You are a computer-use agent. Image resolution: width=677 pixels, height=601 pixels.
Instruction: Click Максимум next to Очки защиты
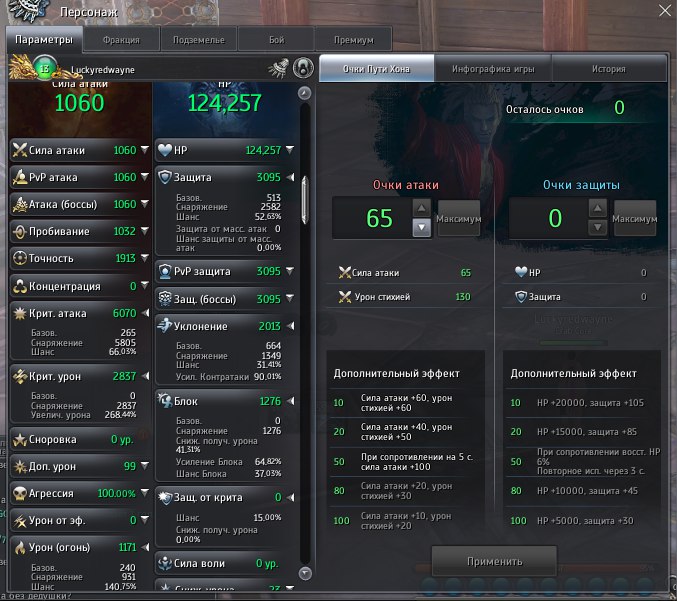tap(634, 218)
